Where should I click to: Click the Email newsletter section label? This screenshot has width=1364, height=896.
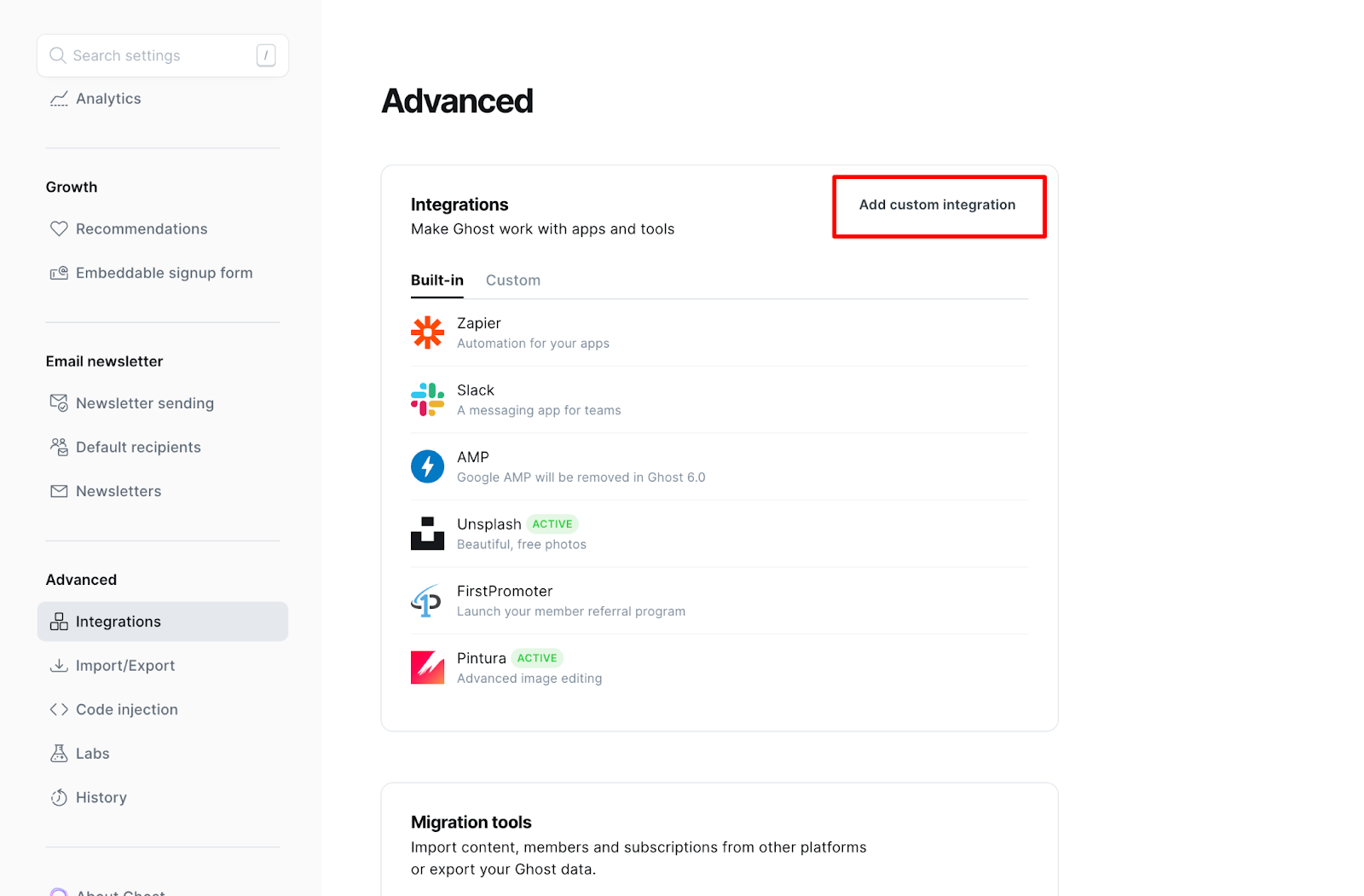[x=104, y=361]
